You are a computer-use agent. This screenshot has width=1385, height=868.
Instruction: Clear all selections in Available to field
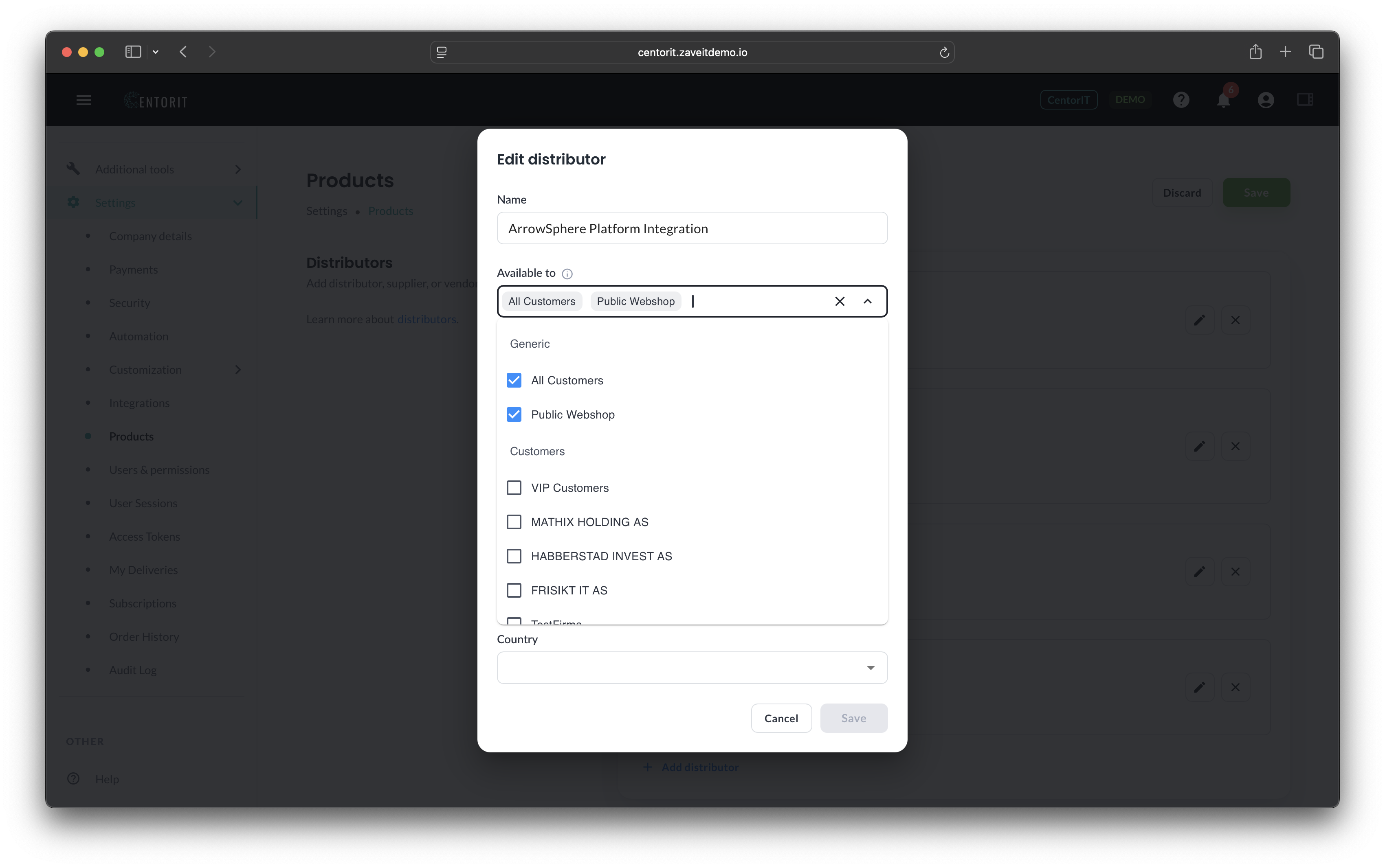point(840,301)
